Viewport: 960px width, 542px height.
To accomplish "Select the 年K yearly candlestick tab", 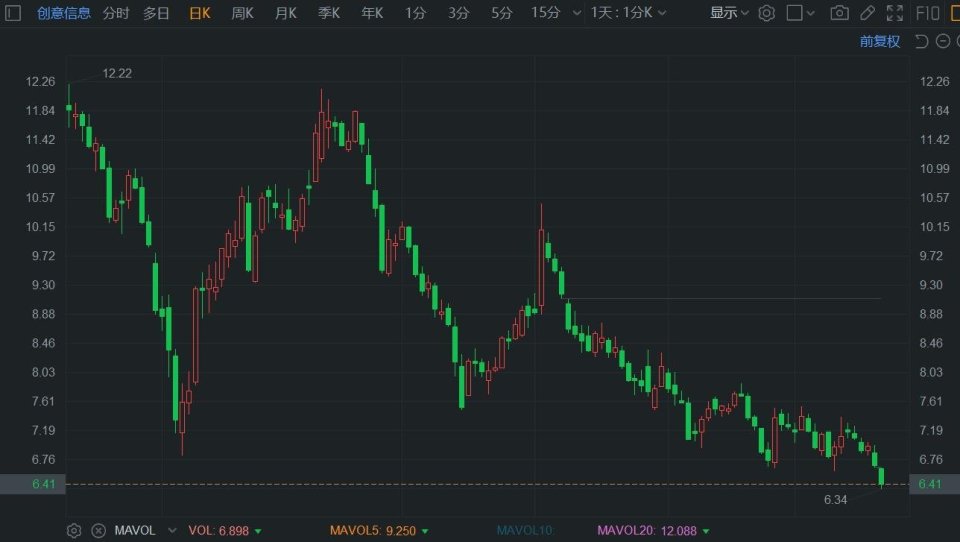I will pos(372,13).
